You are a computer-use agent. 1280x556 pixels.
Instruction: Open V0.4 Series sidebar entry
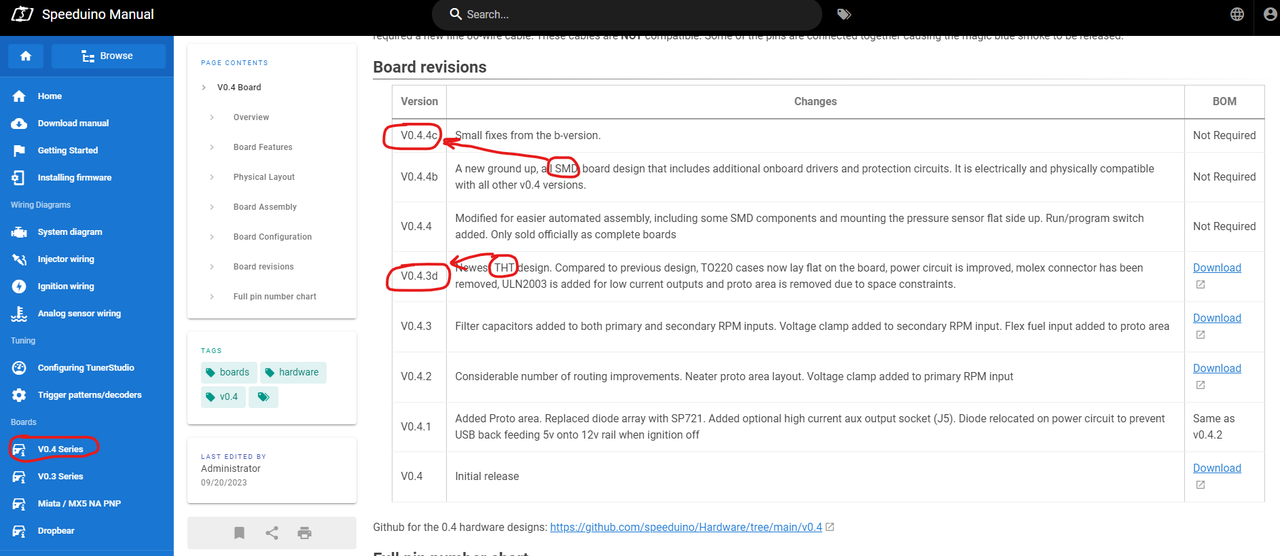(x=87, y=449)
